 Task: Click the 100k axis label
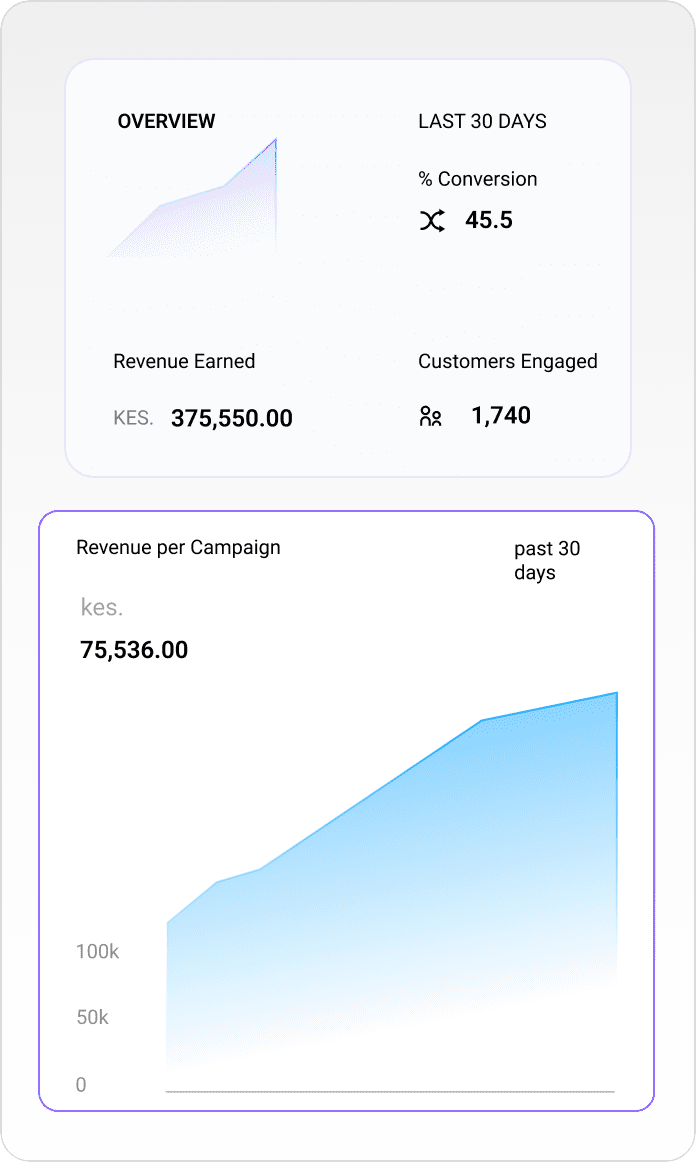pos(97,951)
